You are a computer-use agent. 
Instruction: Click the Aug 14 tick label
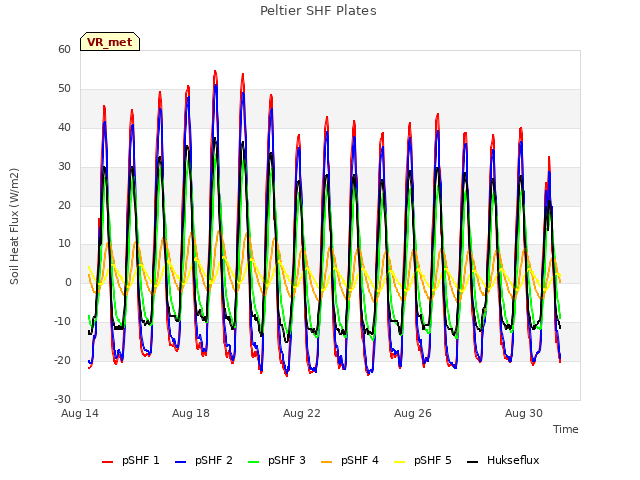pos(80,413)
